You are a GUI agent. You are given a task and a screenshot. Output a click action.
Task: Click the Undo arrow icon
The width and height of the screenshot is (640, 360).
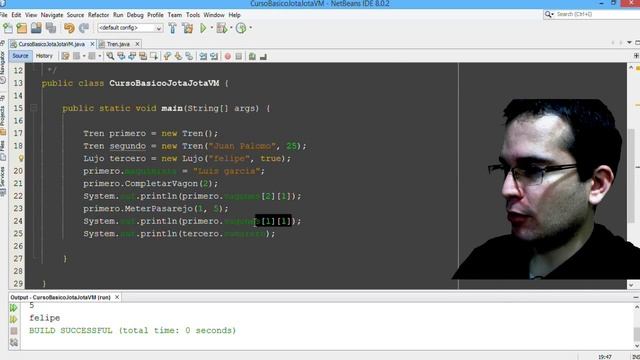[x=69, y=28]
